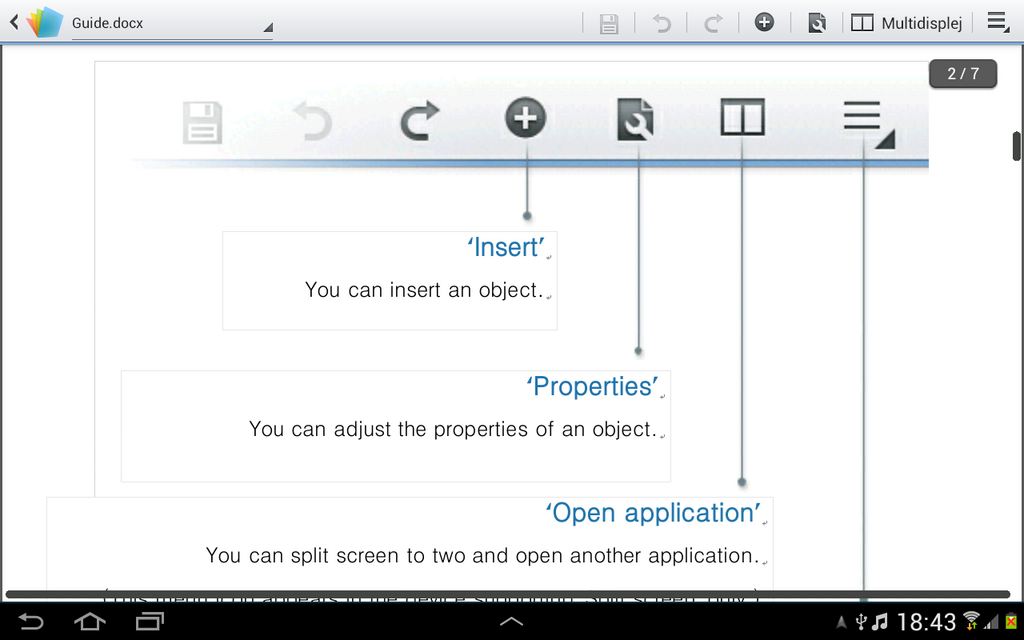Click the 2 / 7 page indicator

(963, 74)
